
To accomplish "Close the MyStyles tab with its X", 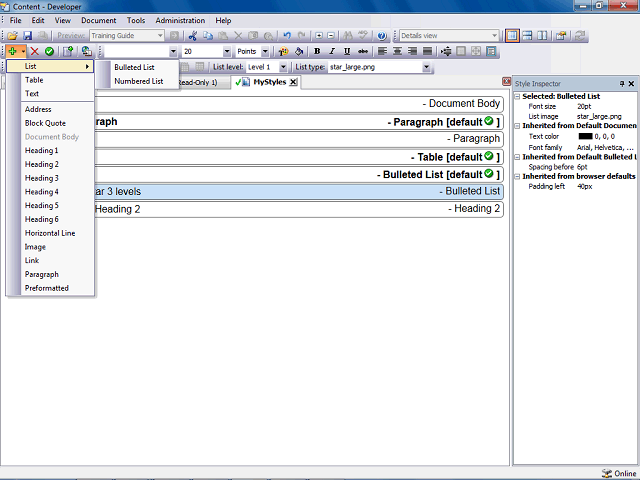I will [293, 82].
